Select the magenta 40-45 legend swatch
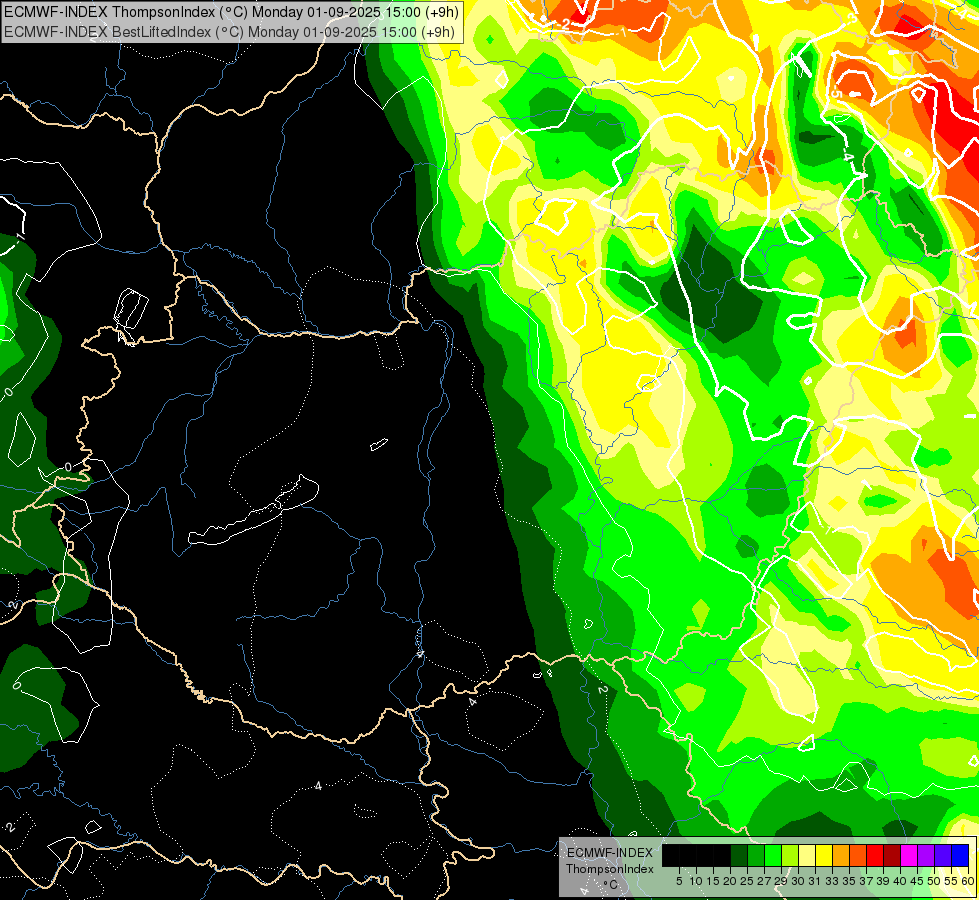 pos(909,855)
